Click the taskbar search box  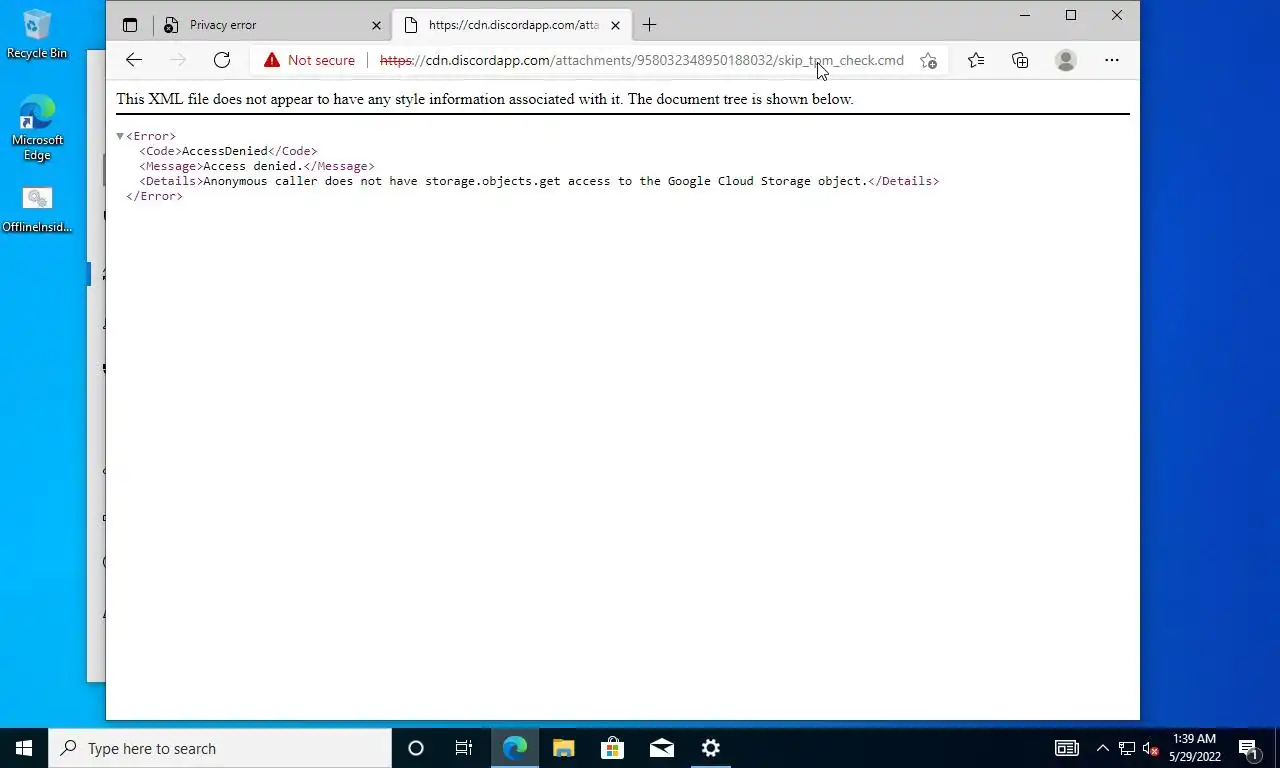click(x=220, y=748)
